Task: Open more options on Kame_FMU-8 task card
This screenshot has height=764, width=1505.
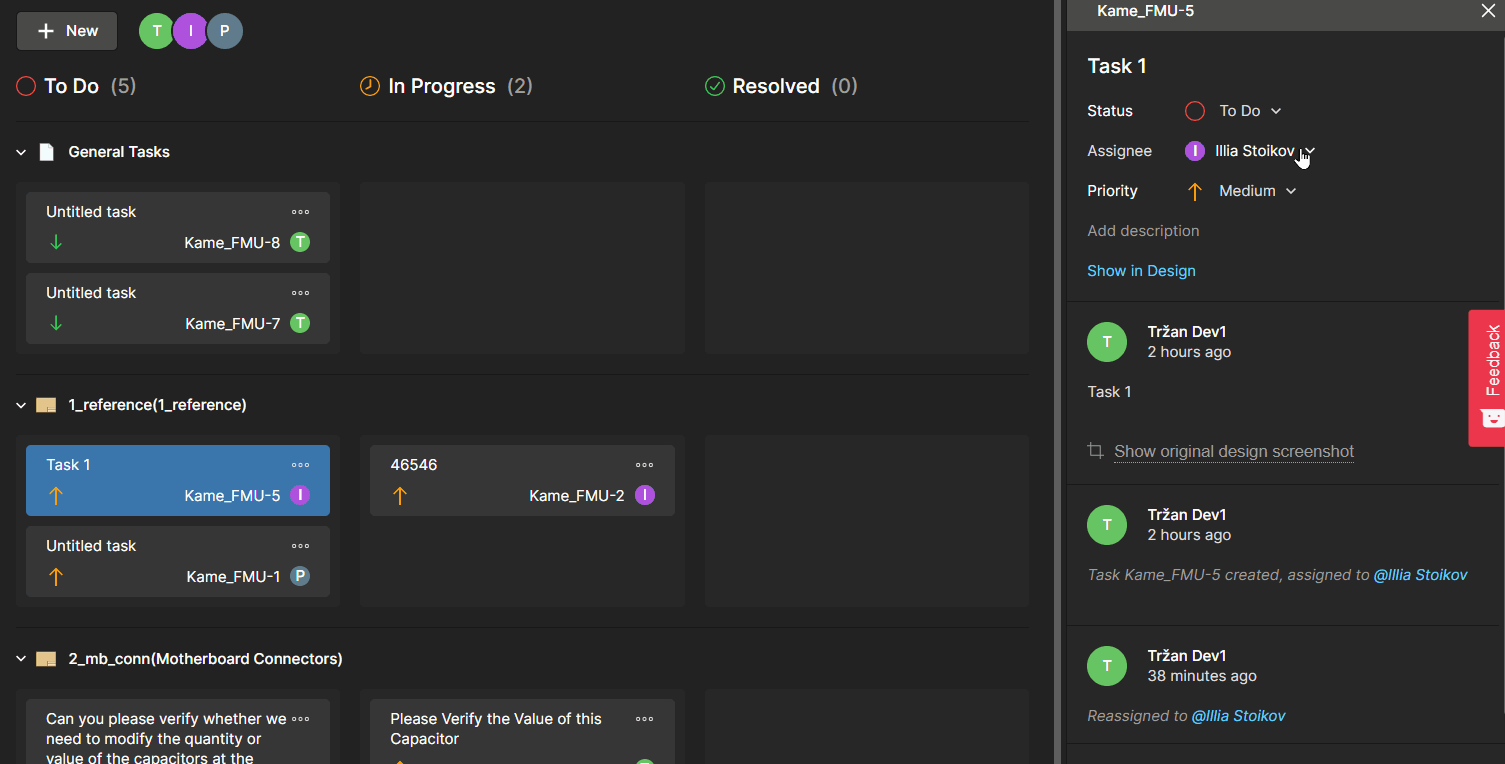Action: pyautogui.click(x=300, y=212)
